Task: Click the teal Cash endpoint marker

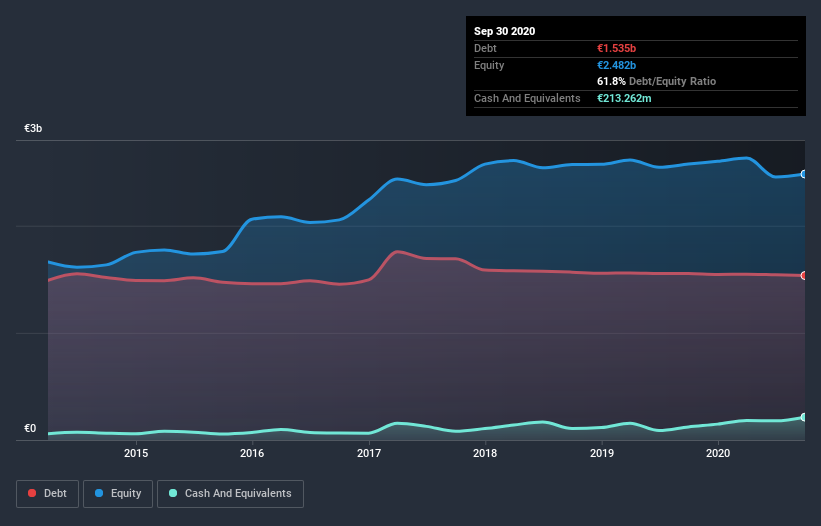Action: point(804,417)
